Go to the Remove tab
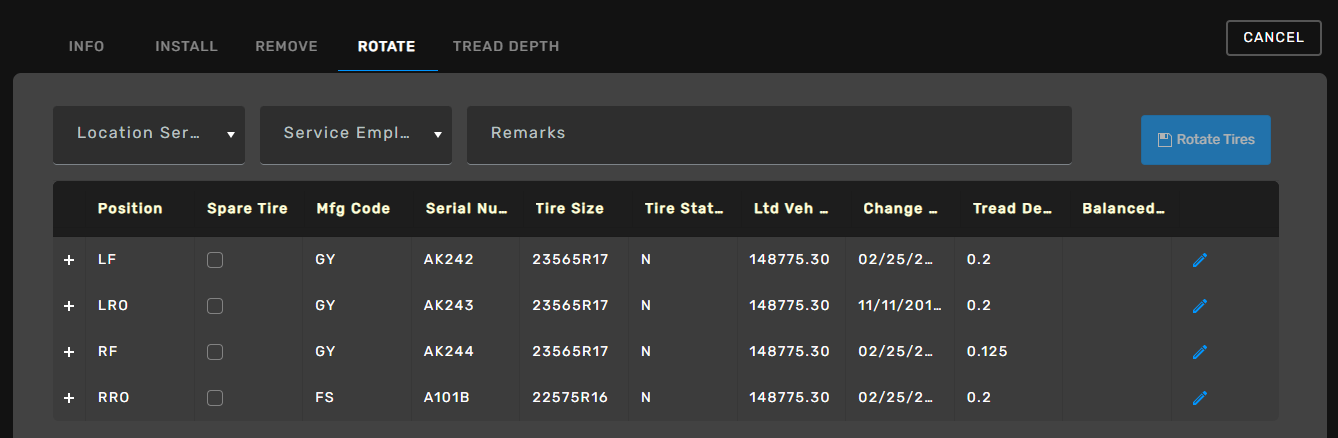 click(x=286, y=47)
